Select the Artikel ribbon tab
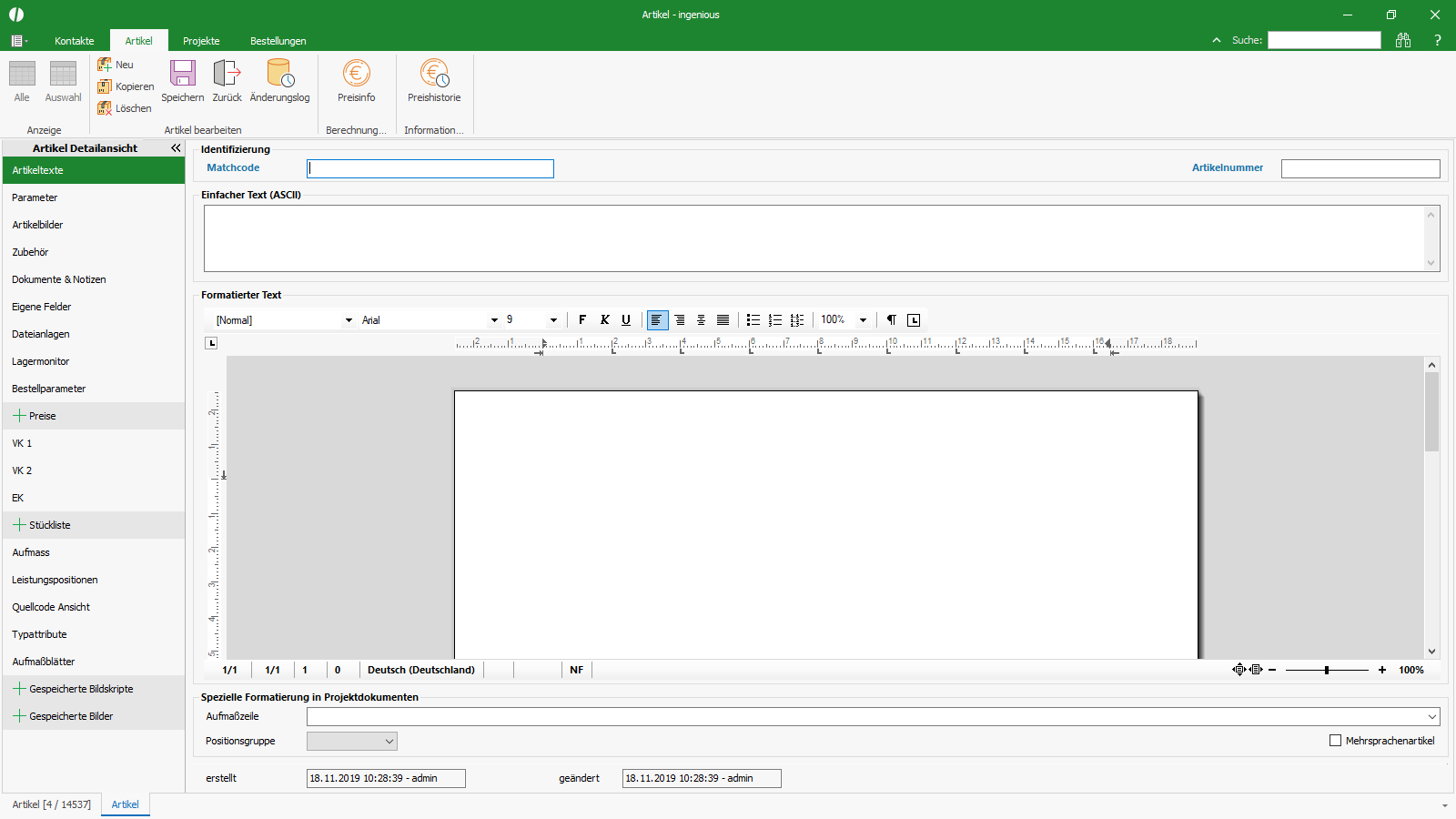This screenshot has width=1456, height=819. click(x=139, y=41)
